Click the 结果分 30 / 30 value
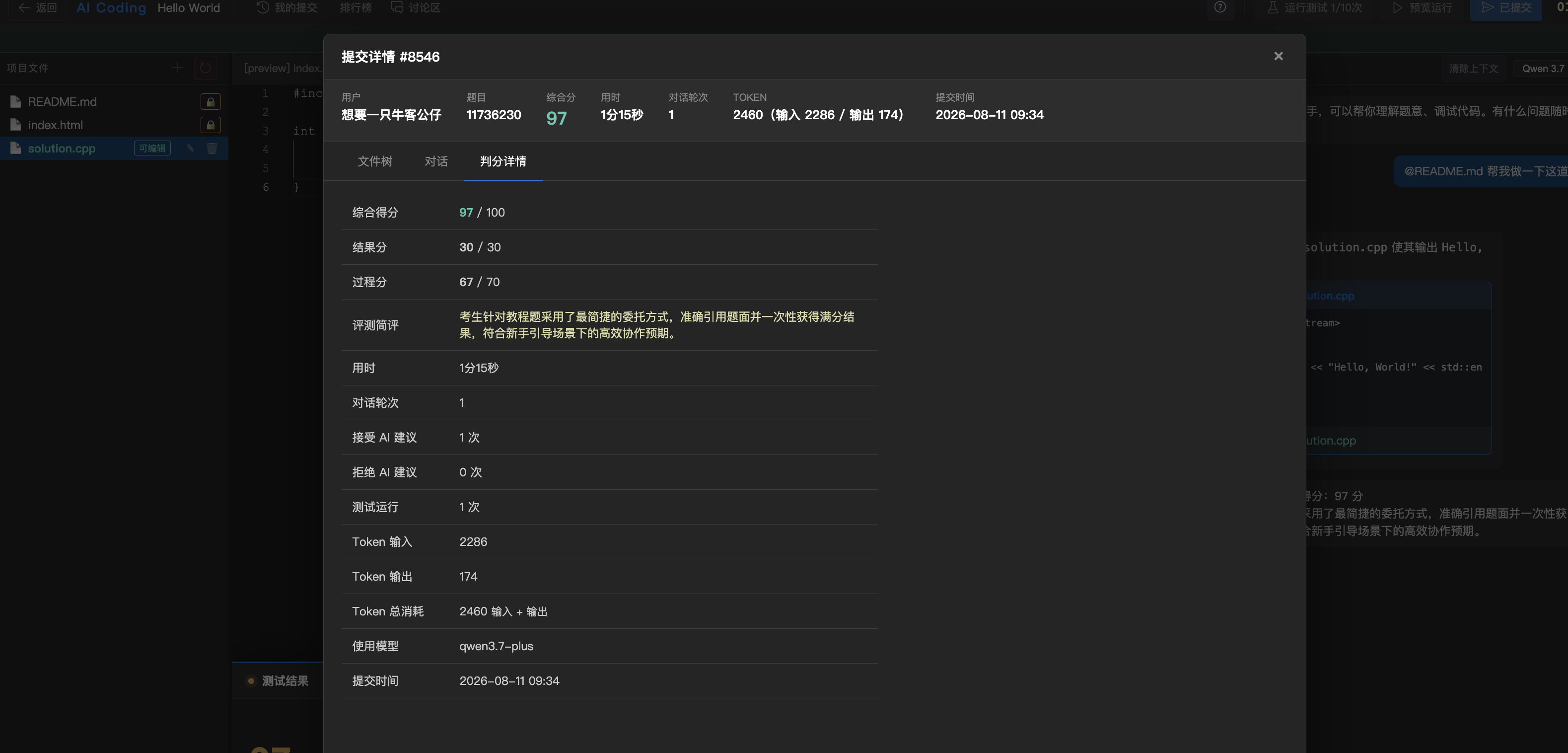Screen dimensions: 1568x753 tap(480, 247)
